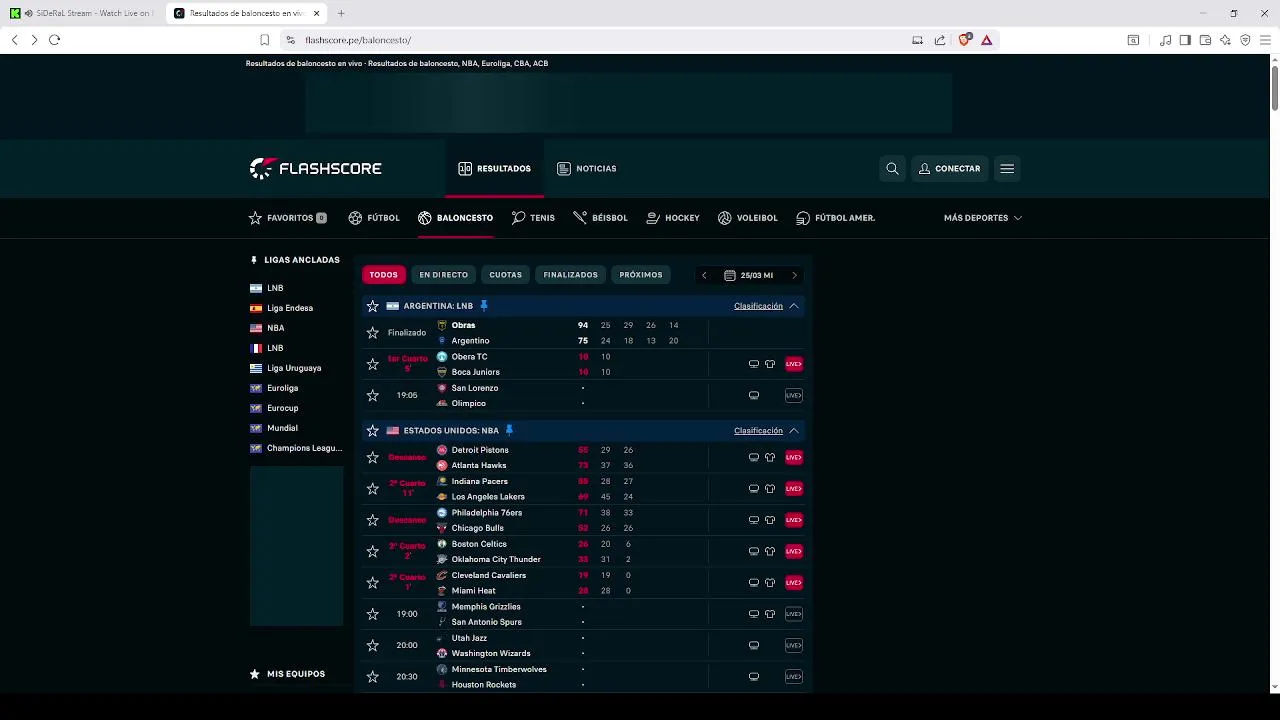Viewport: 1280px width, 720px height.
Task: Click the bookmark icon in address bar
Action: coord(264,40)
